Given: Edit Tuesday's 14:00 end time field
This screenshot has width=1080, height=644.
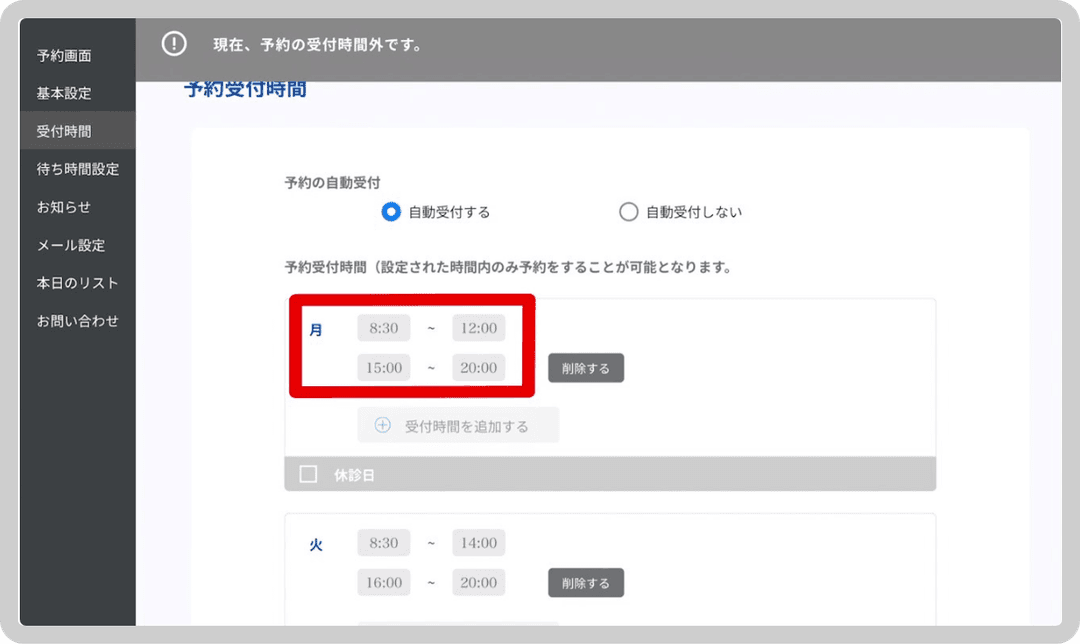Looking at the screenshot, I should tap(478, 542).
